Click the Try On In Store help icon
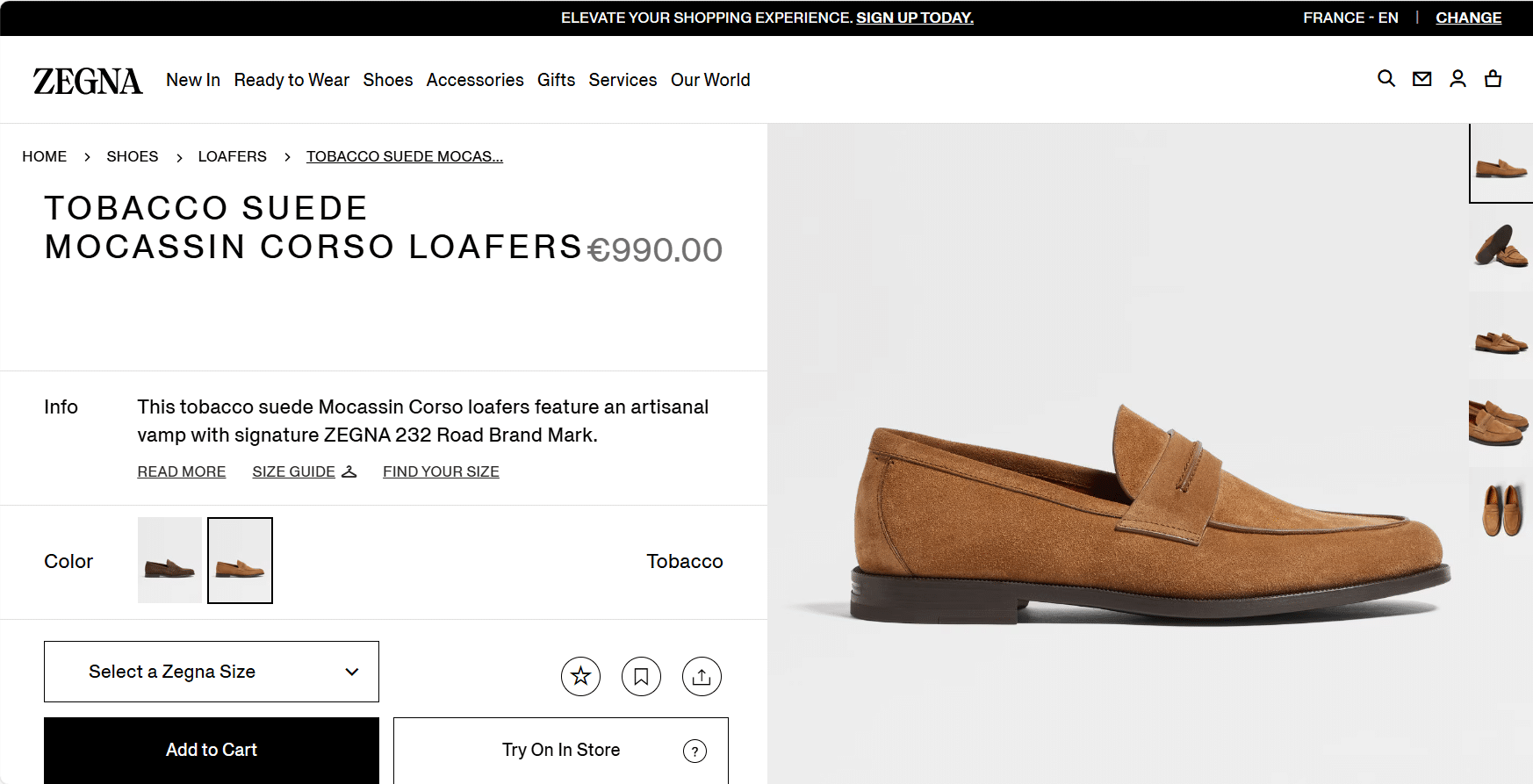The height and width of the screenshot is (784, 1533). click(x=695, y=751)
